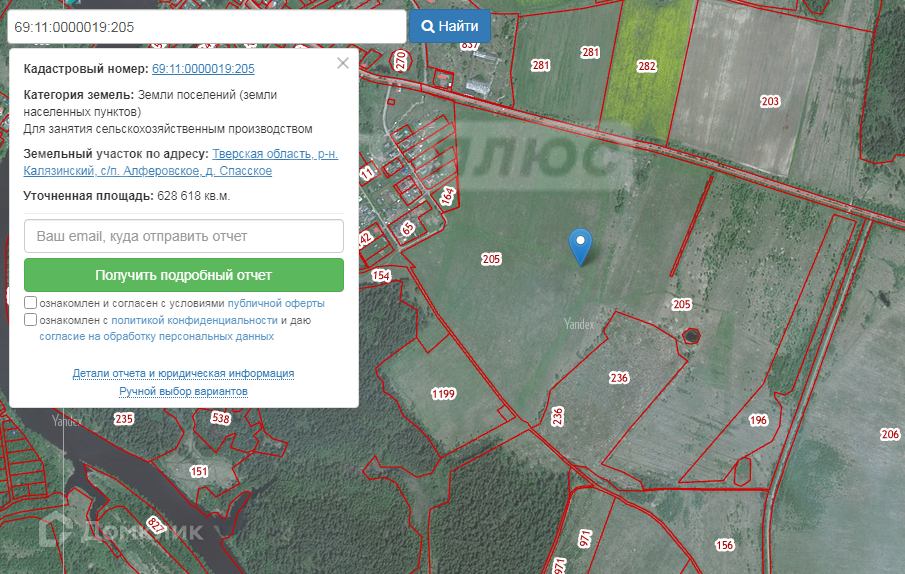Select parcel label 235 on map

(x=124, y=419)
